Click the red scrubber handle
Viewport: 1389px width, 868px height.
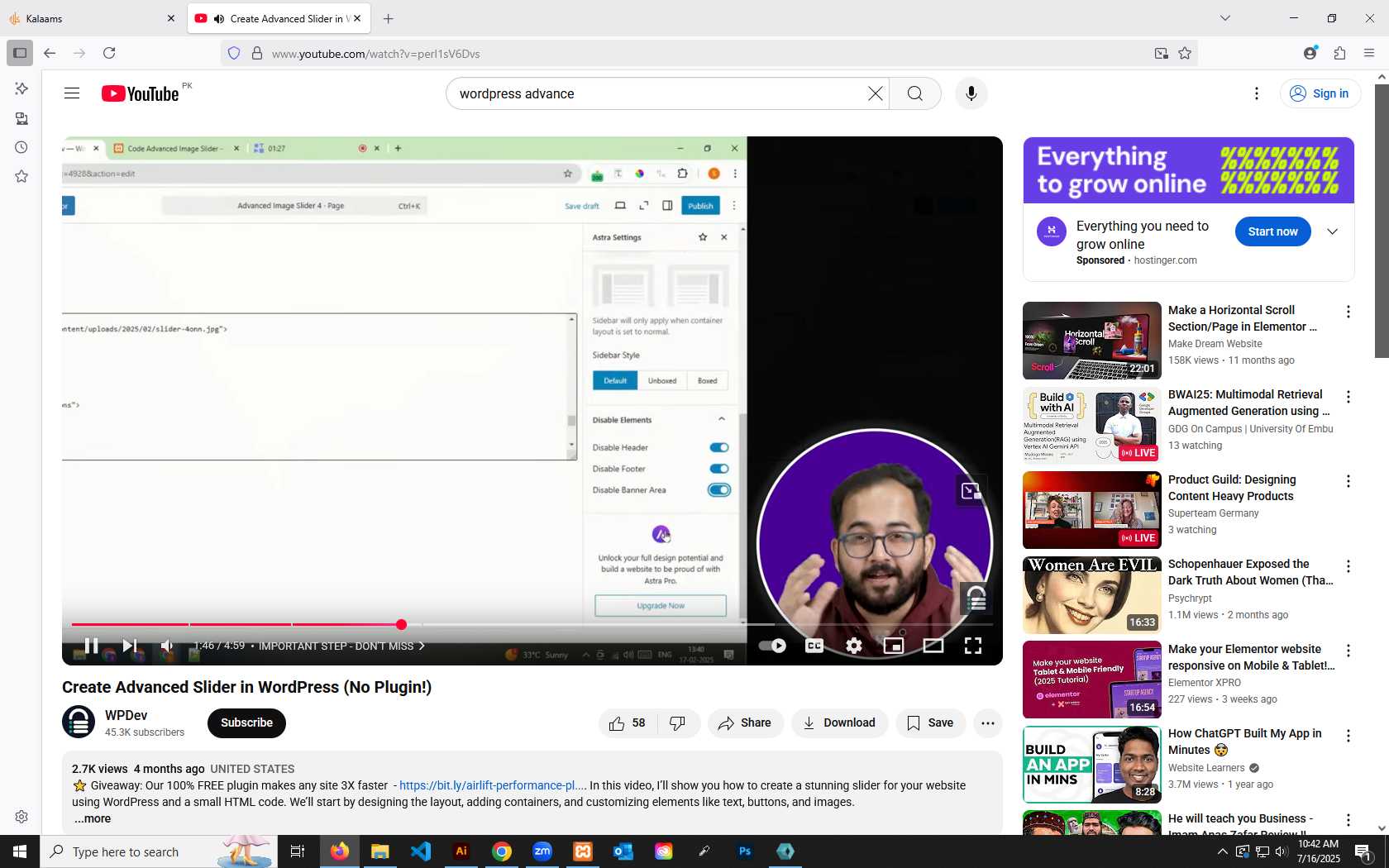(401, 624)
